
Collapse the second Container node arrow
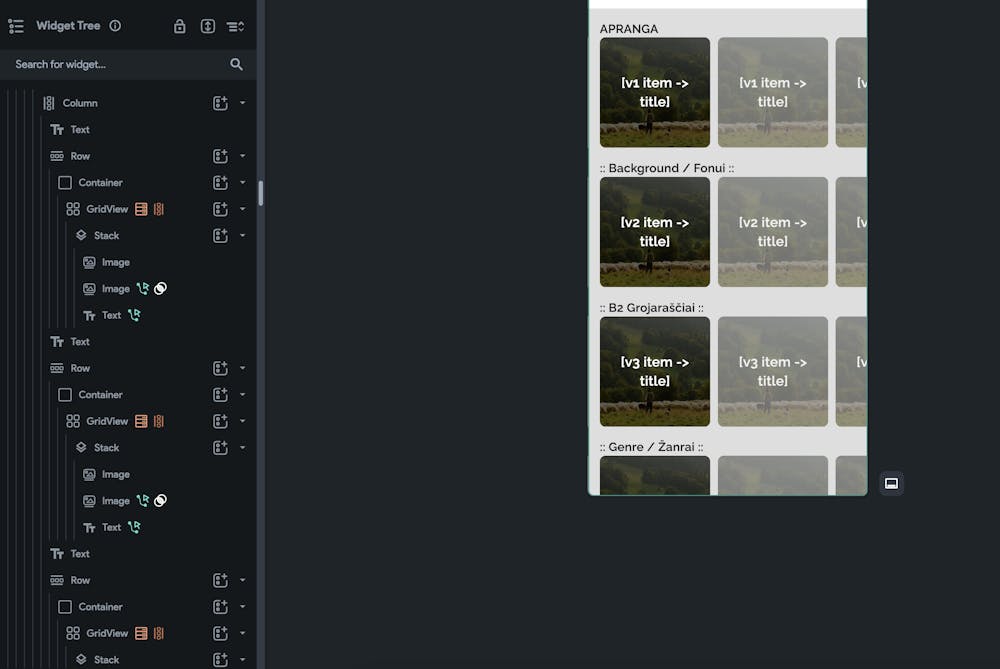pyautogui.click(x=242, y=395)
